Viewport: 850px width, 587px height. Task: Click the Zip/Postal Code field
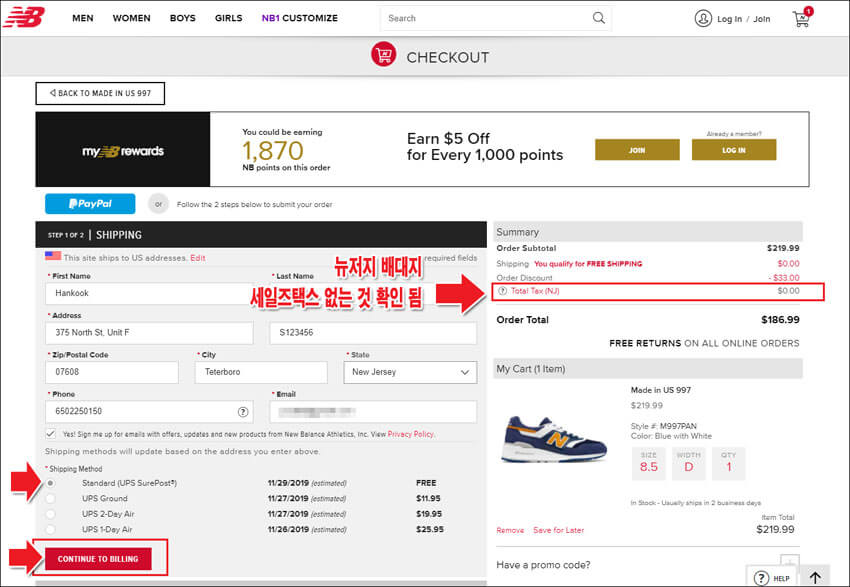(x=112, y=372)
